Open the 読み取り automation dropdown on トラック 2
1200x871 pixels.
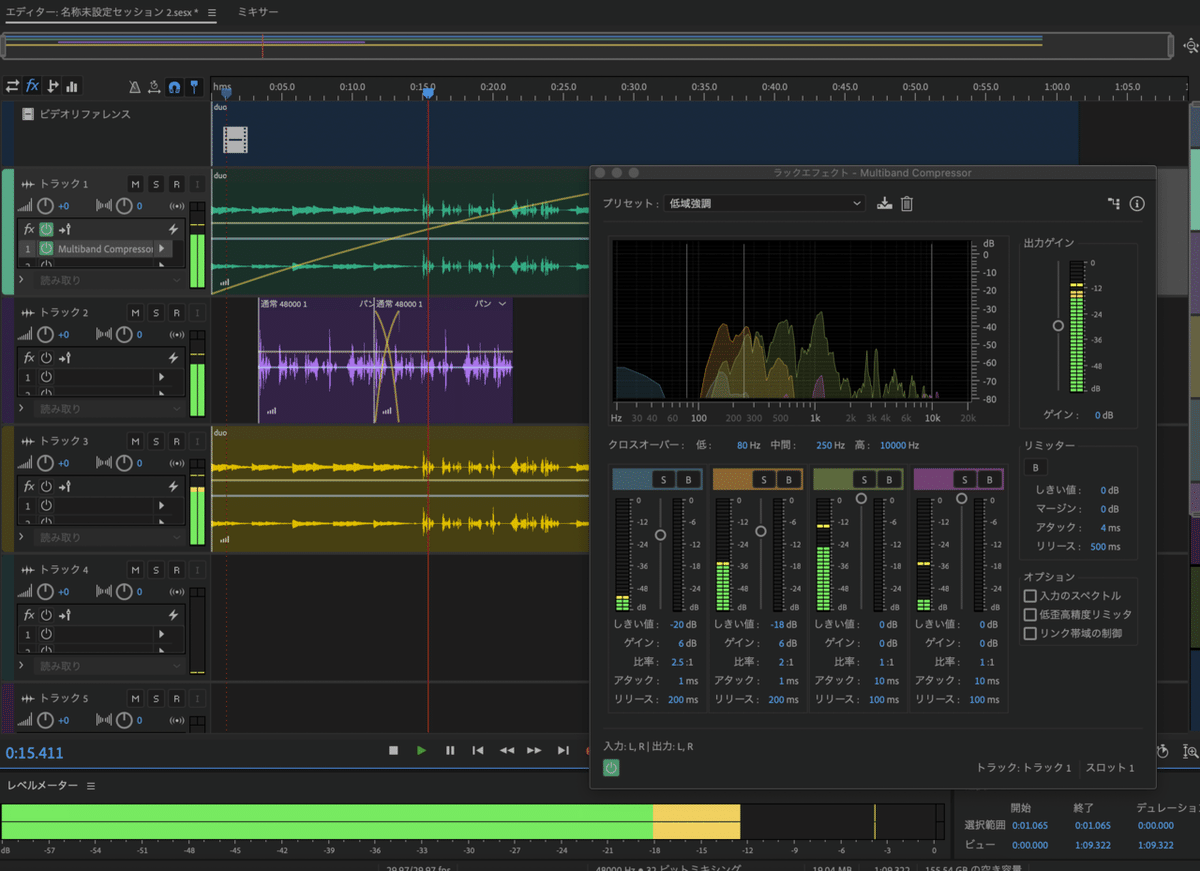(x=110, y=408)
